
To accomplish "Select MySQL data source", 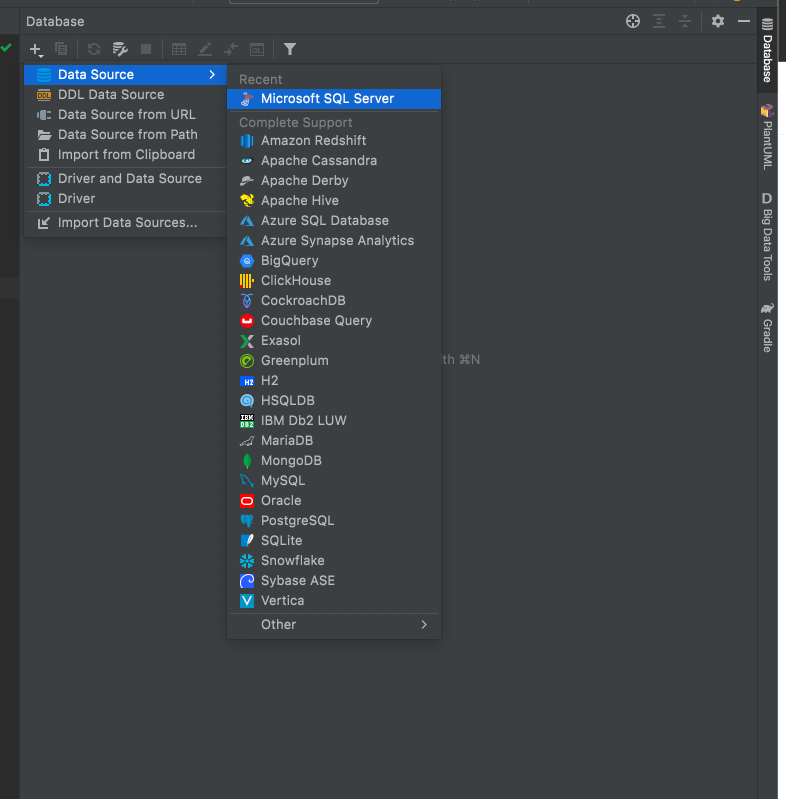I will click(334, 481).
